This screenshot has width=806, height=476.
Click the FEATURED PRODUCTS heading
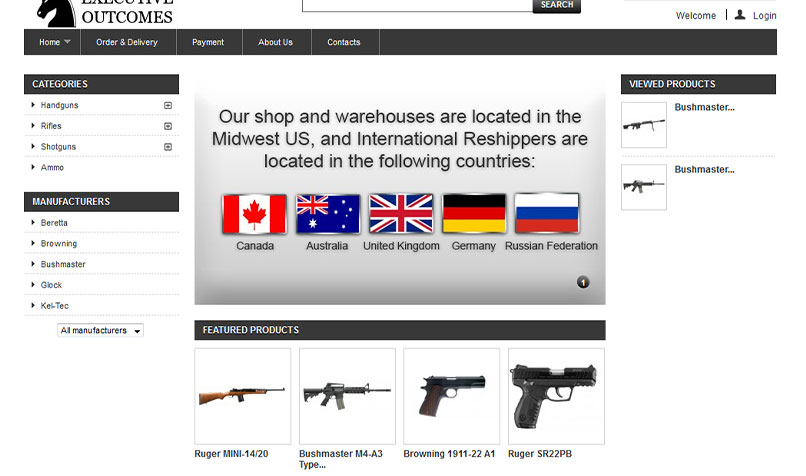(x=251, y=330)
